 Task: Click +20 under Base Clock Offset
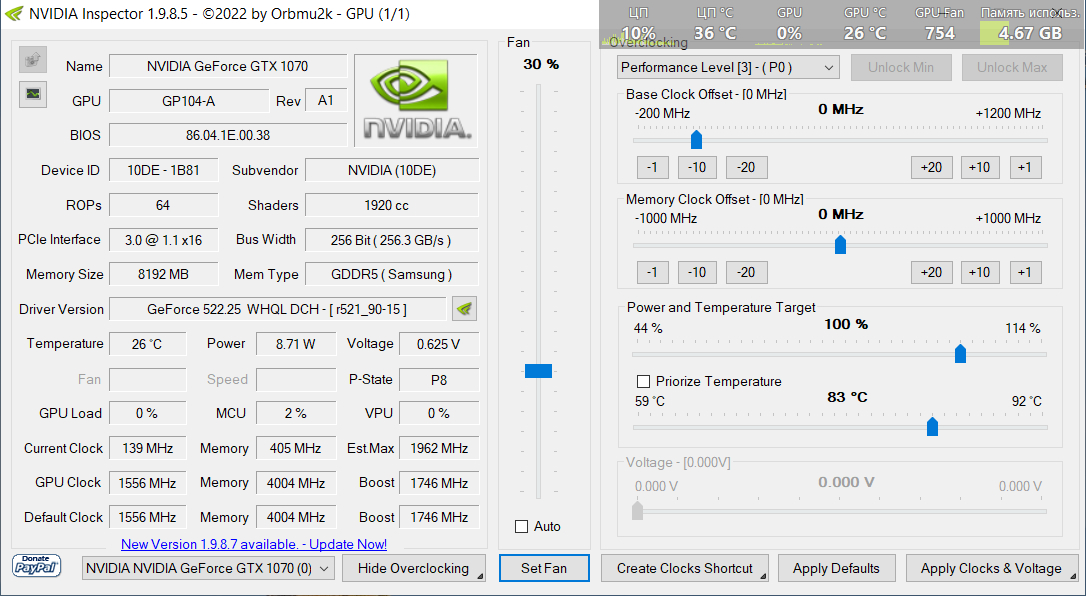click(x=932, y=168)
